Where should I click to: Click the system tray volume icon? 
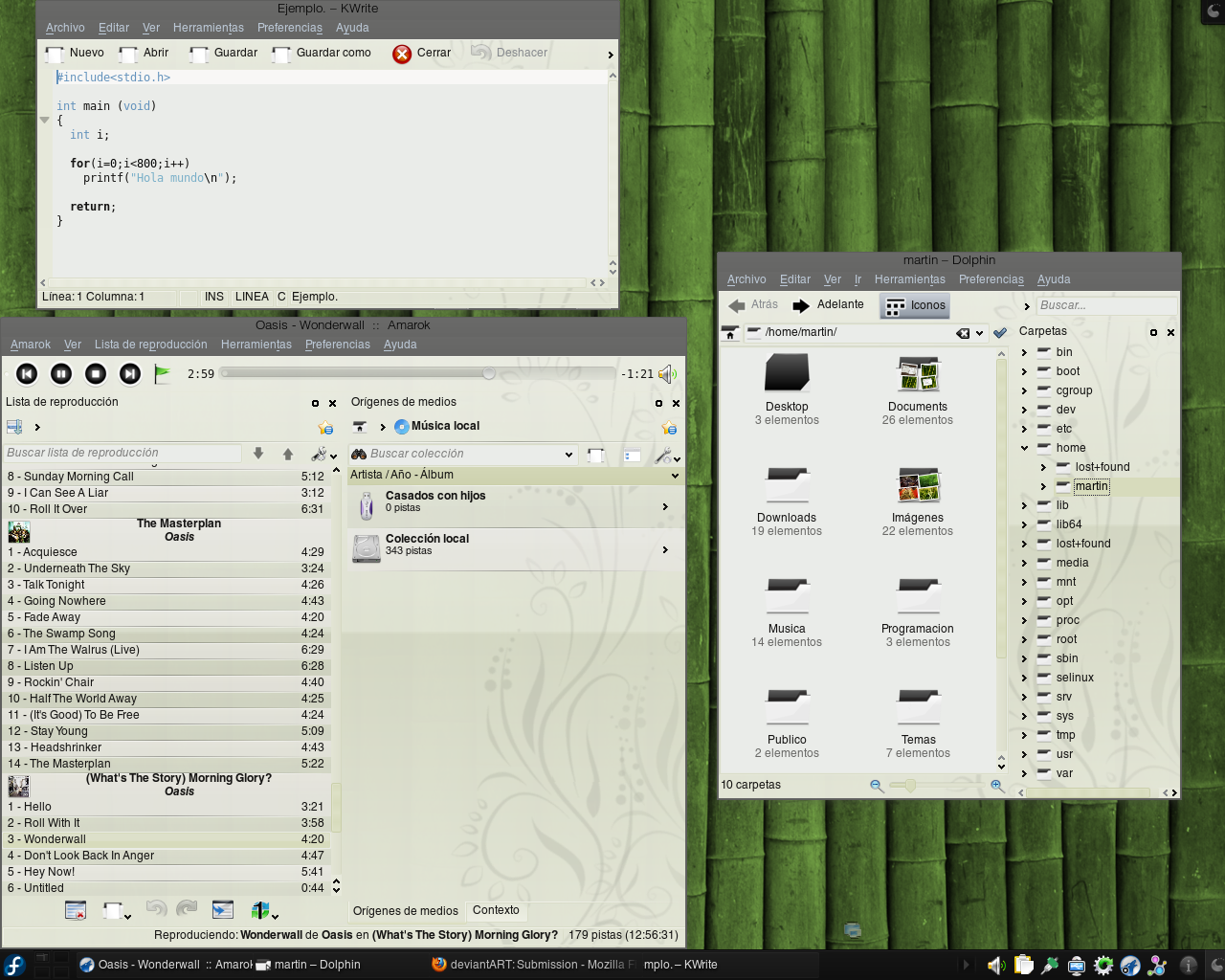click(996, 966)
